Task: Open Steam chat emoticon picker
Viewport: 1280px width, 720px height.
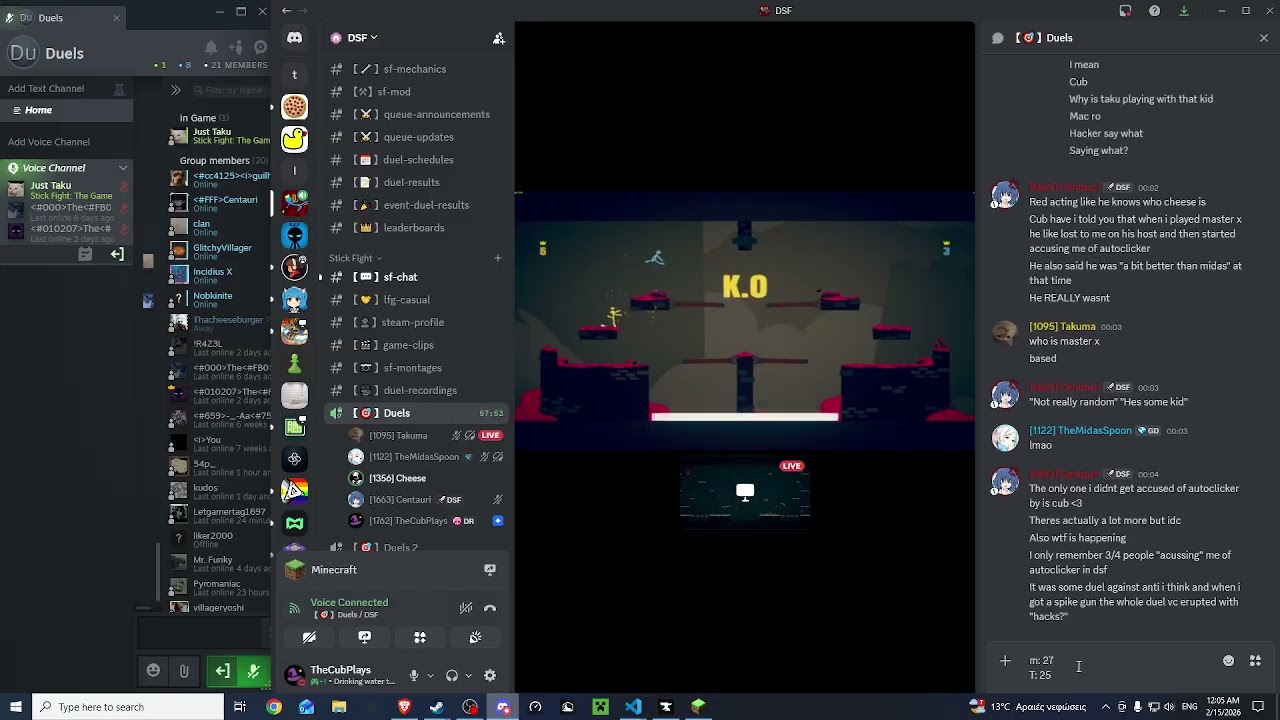Action: click(x=153, y=671)
